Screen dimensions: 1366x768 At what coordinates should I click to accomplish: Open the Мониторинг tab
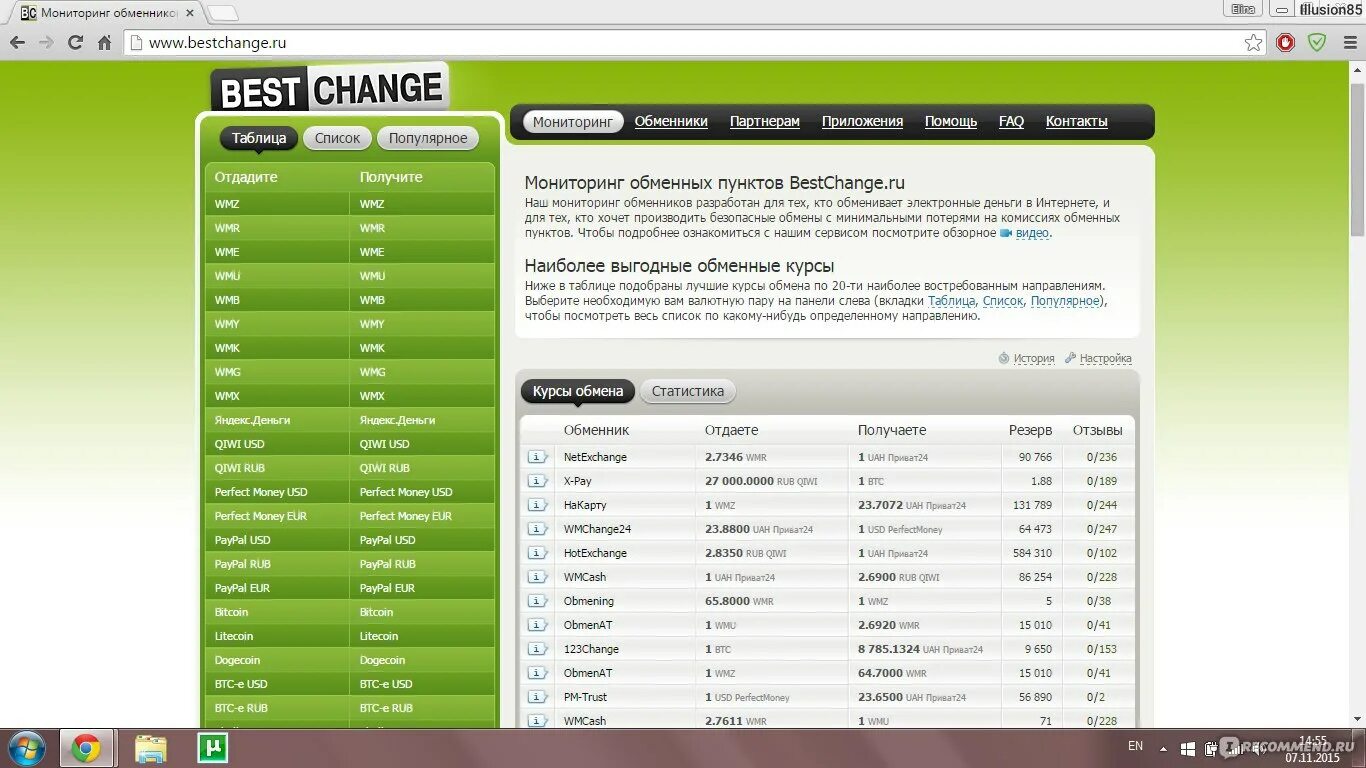click(572, 122)
